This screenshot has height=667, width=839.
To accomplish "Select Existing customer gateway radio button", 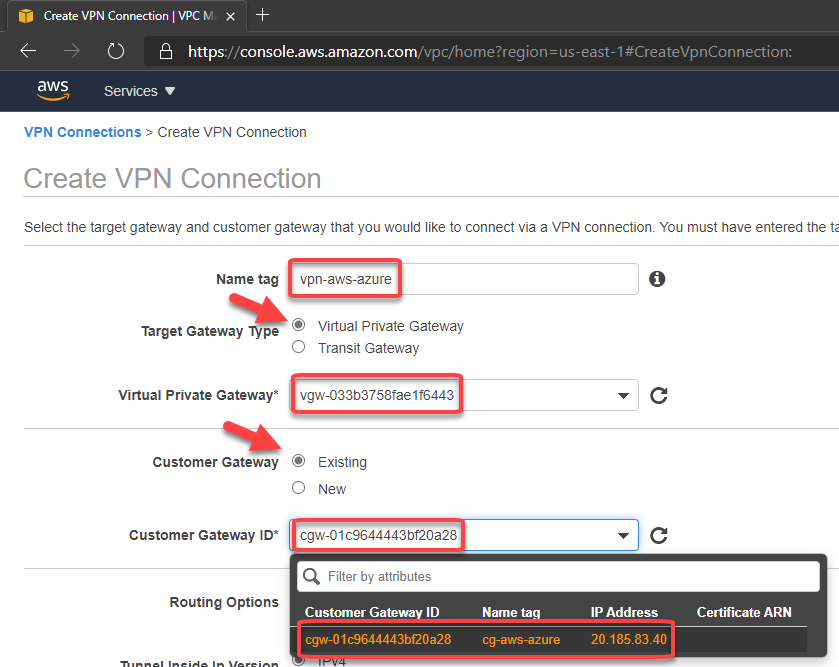I will [x=299, y=461].
